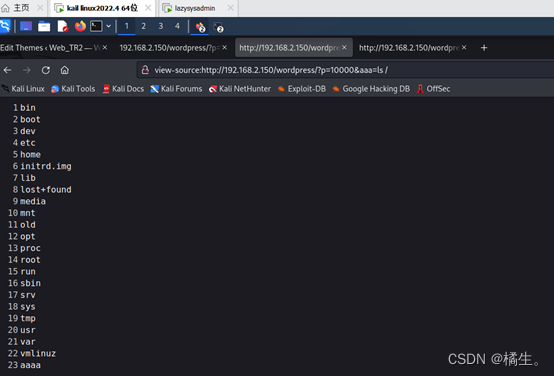The image size is (554, 376).
Task: Click the 'boot' source line
Action: (30, 119)
